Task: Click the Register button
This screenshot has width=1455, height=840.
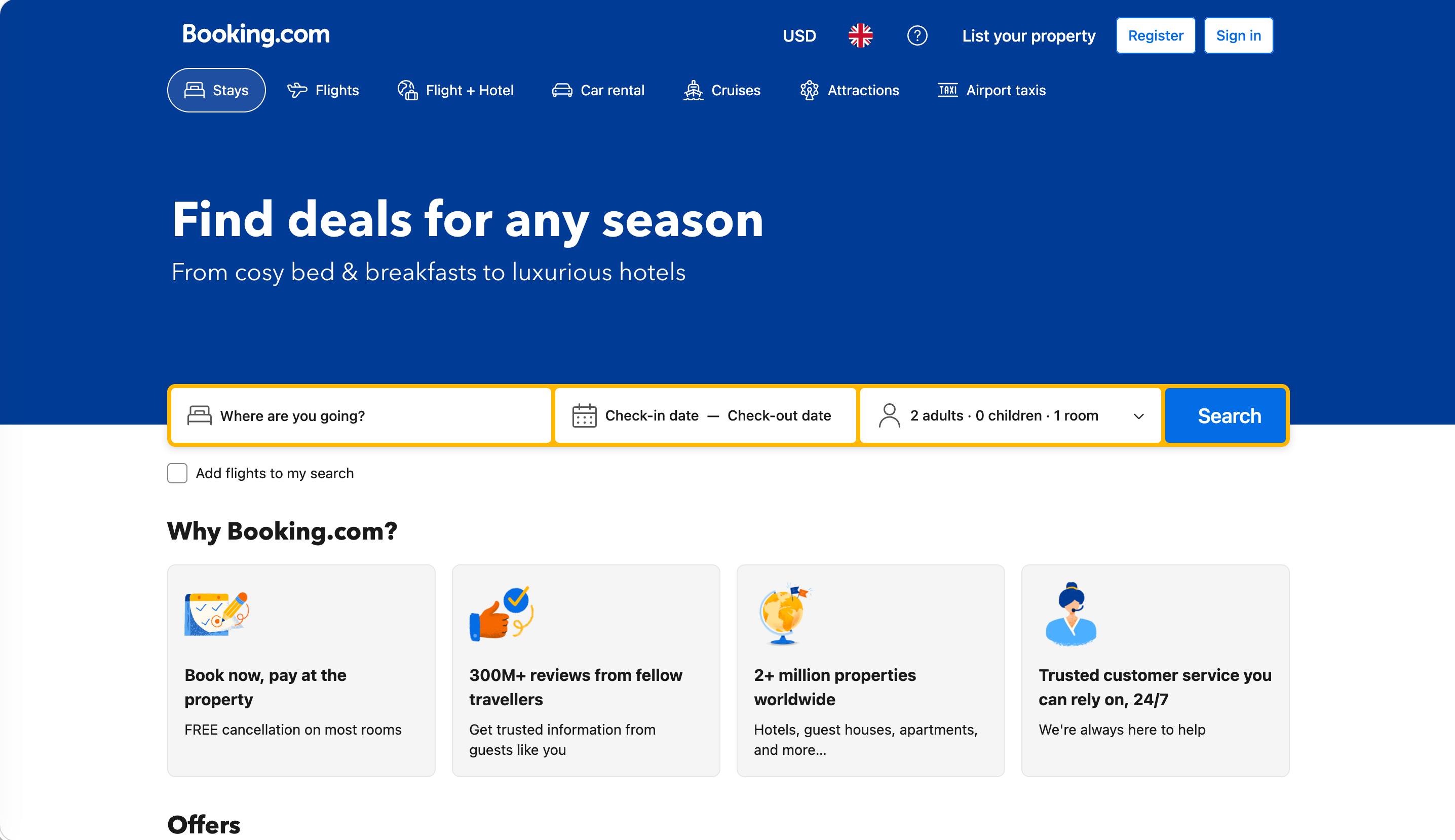Action: click(1156, 36)
